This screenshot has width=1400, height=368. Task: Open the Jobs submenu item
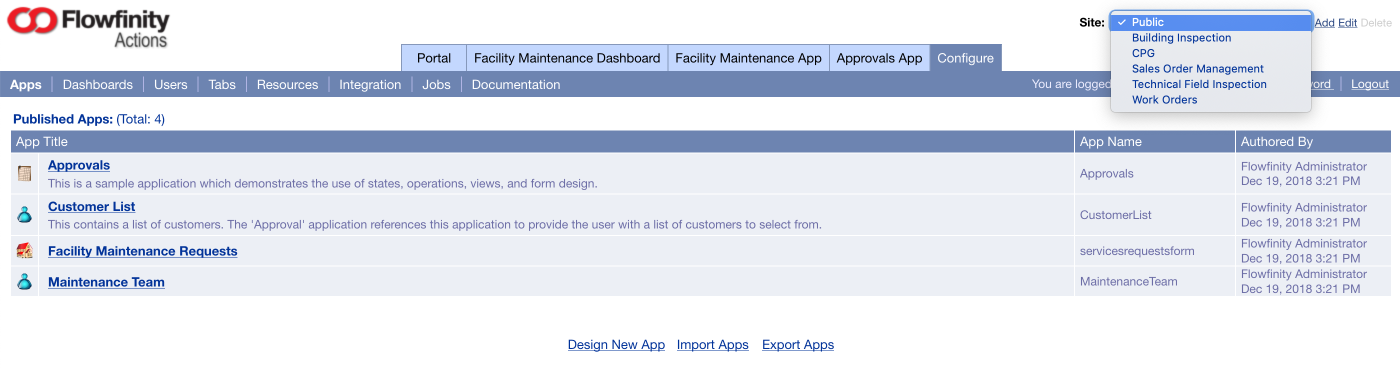436,85
